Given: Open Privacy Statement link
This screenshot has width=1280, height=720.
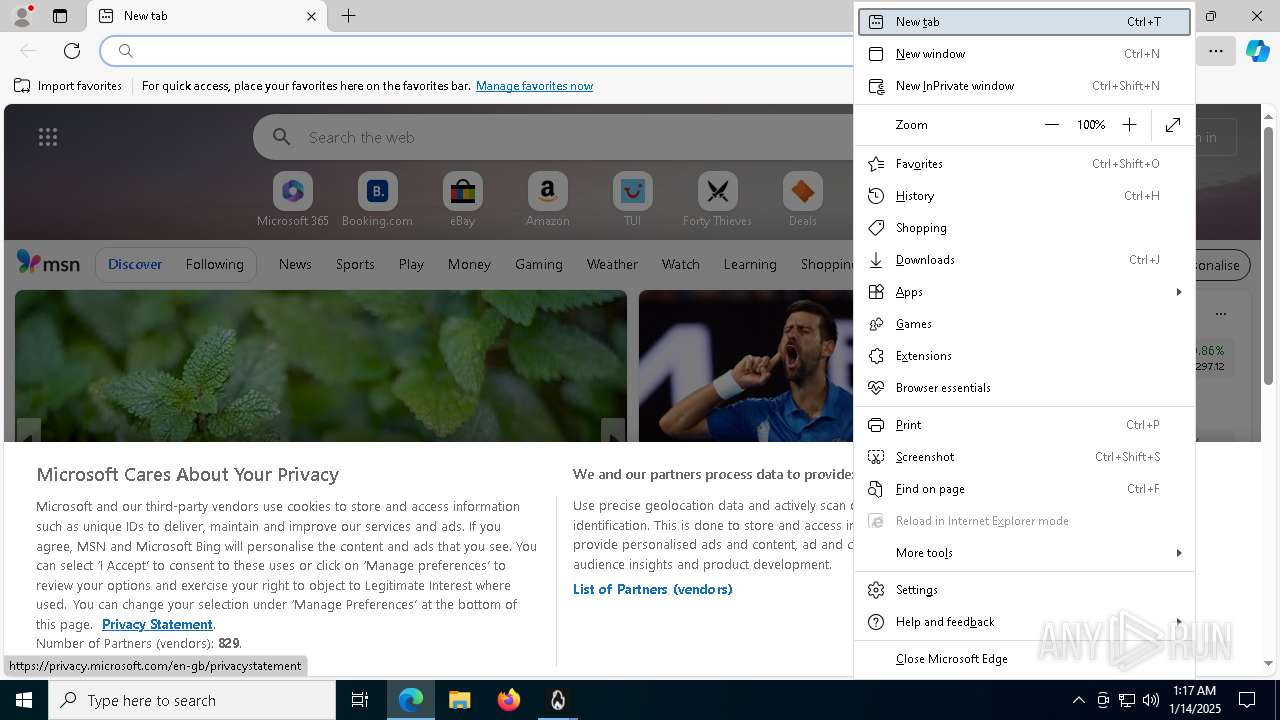Looking at the screenshot, I should [157, 624].
